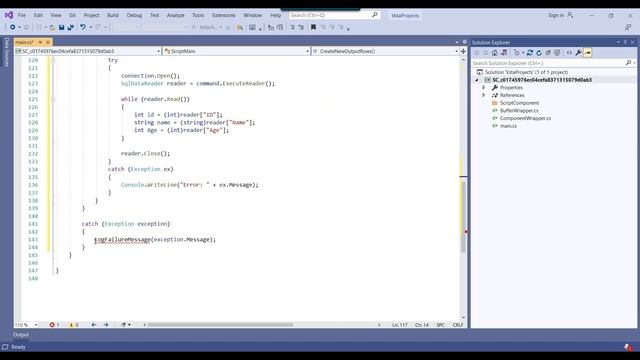Open the Data Sources side tab
Screen dimensions: 640x360
(7, 52)
